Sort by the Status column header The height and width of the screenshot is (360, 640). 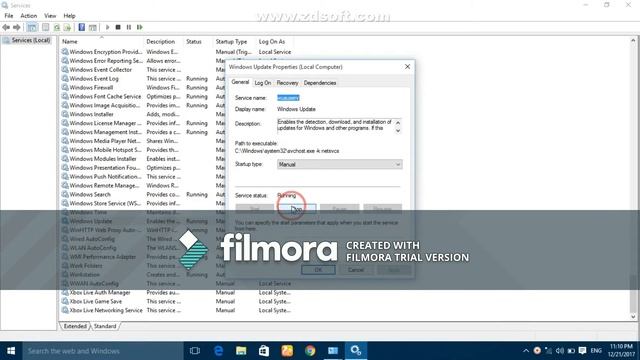[198, 42]
